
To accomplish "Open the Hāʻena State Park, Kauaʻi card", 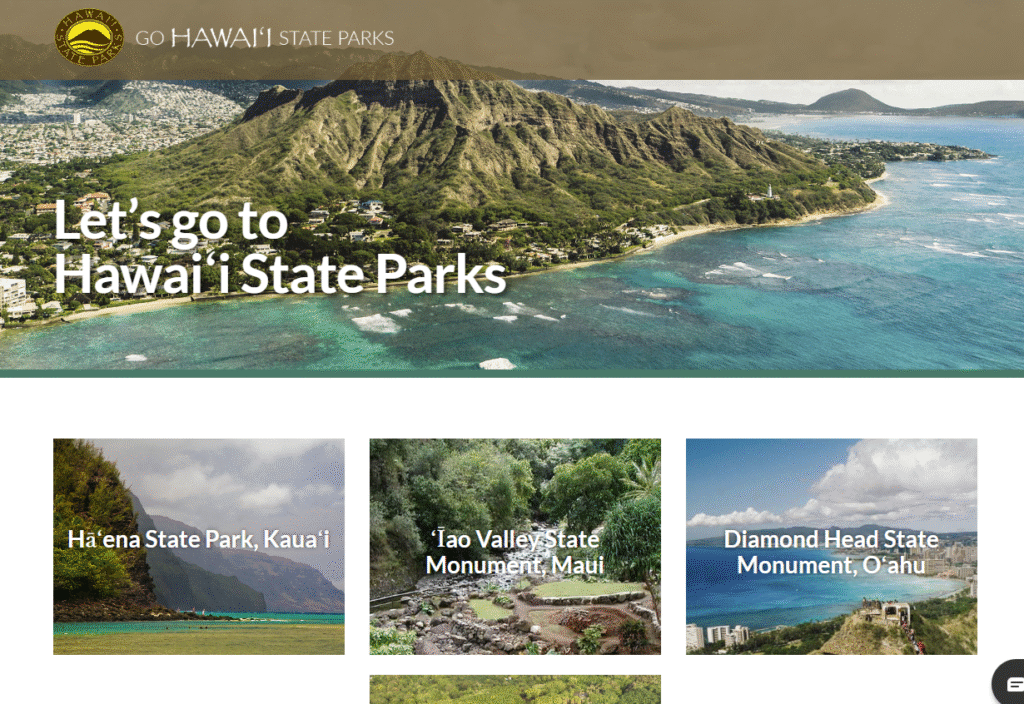I will pos(199,547).
